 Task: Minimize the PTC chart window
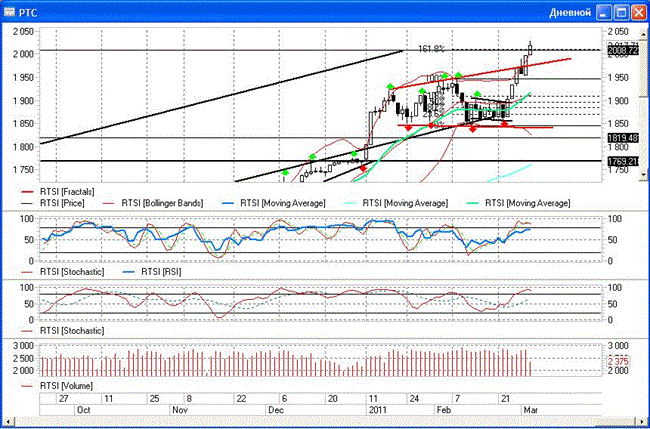tap(605, 13)
